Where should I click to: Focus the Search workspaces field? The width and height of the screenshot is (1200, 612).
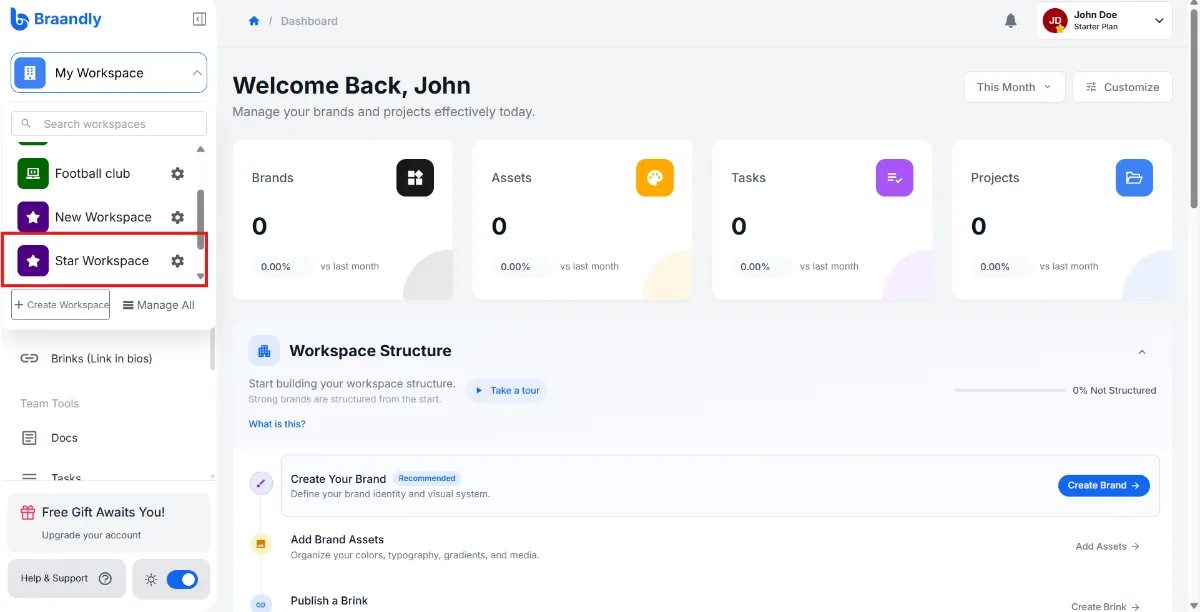tap(109, 124)
